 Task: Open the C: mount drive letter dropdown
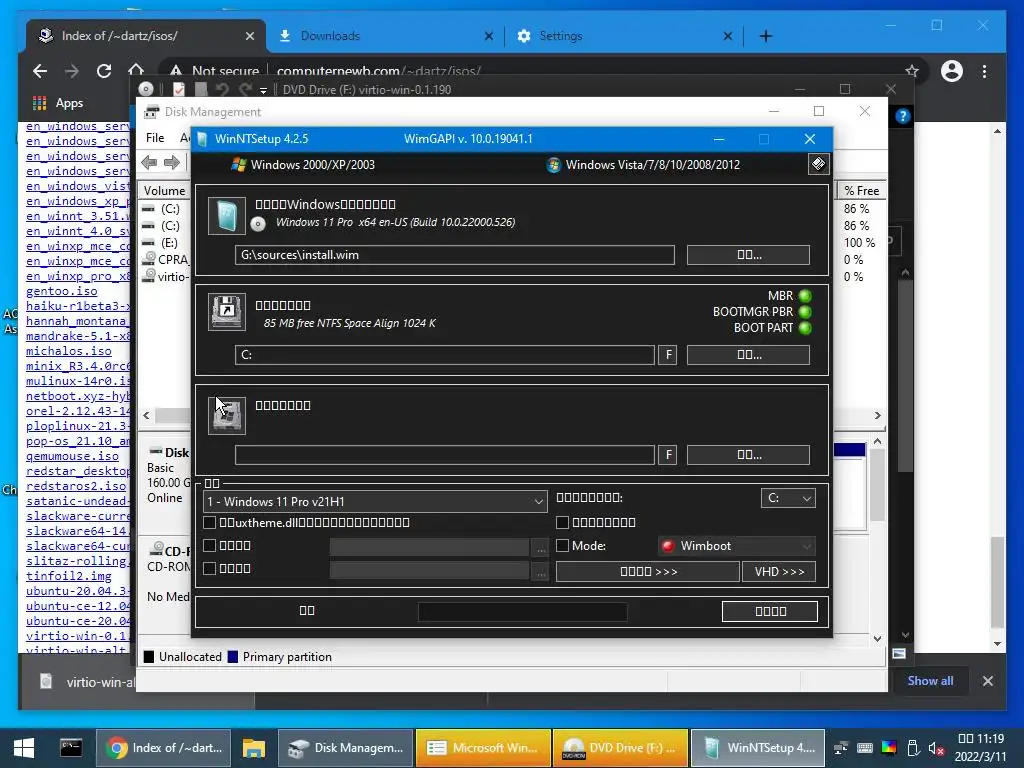[x=788, y=498]
